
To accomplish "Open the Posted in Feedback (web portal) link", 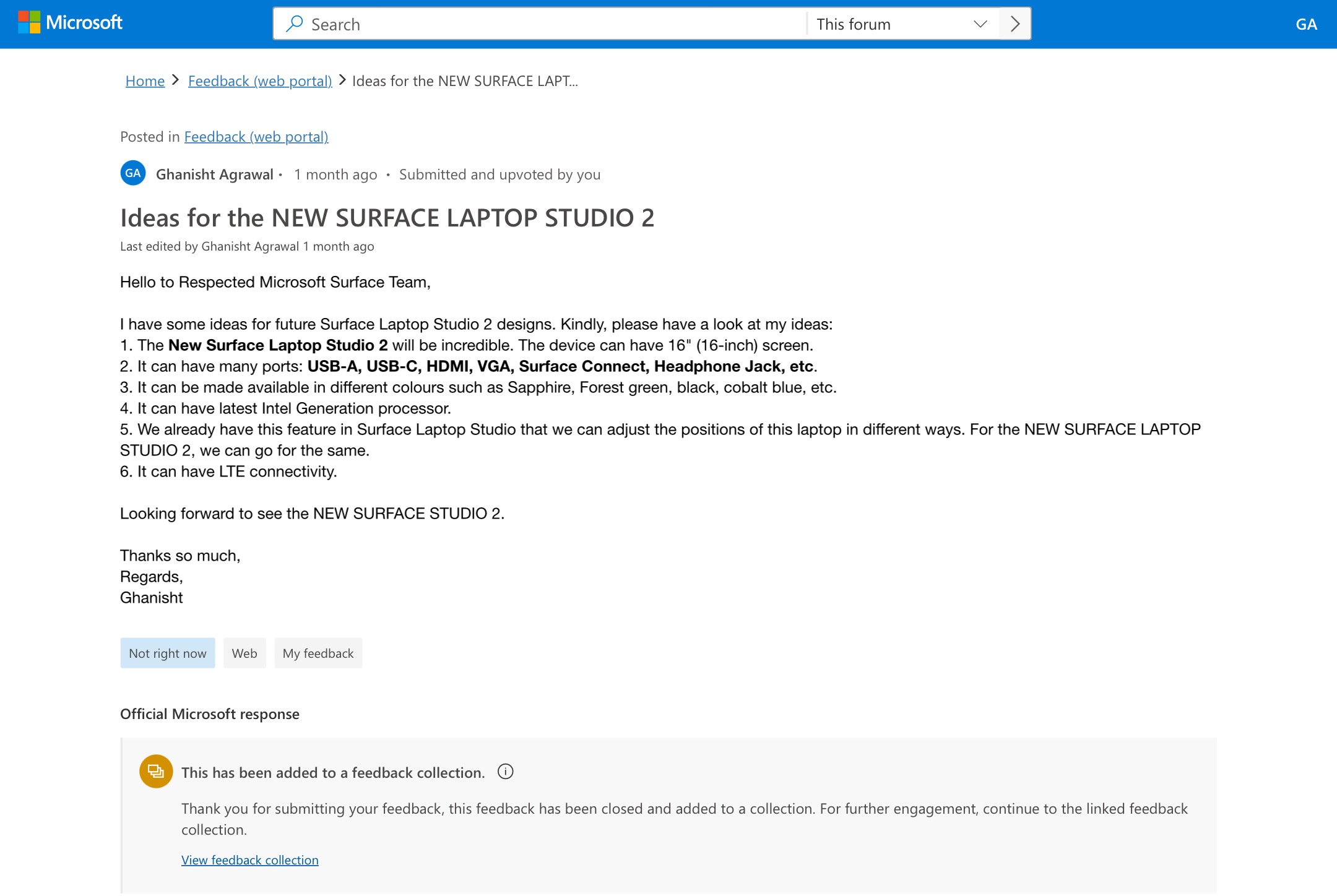I will coord(256,137).
